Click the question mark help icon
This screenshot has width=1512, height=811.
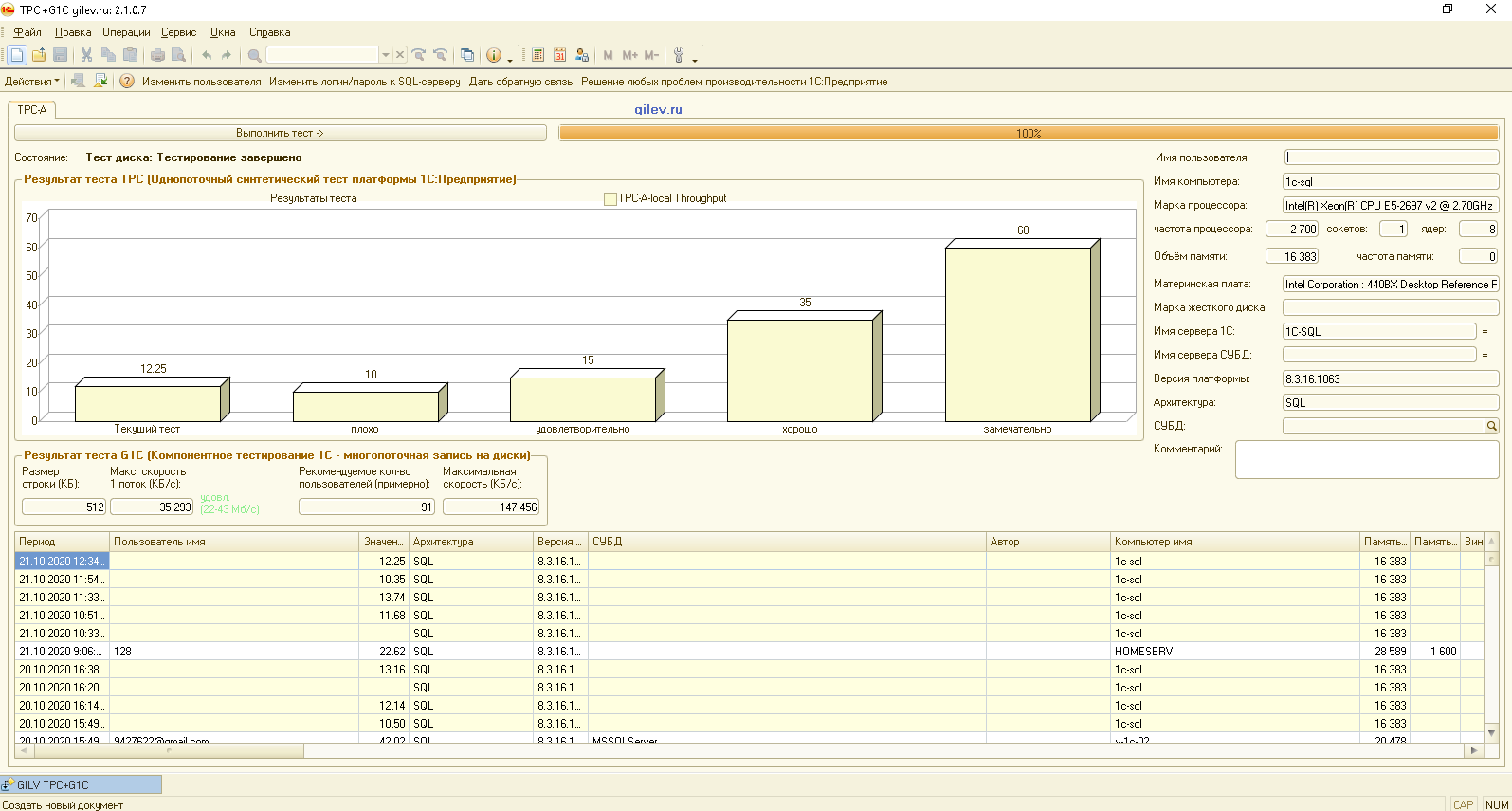[x=127, y=82]
